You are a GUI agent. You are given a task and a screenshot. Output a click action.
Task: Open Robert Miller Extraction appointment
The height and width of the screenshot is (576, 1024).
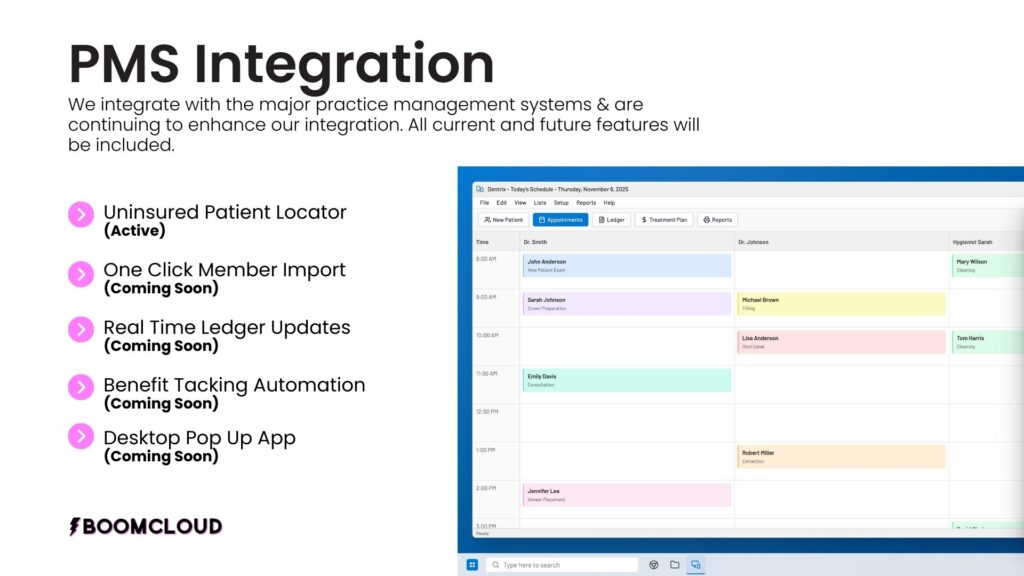click(841, 456)
